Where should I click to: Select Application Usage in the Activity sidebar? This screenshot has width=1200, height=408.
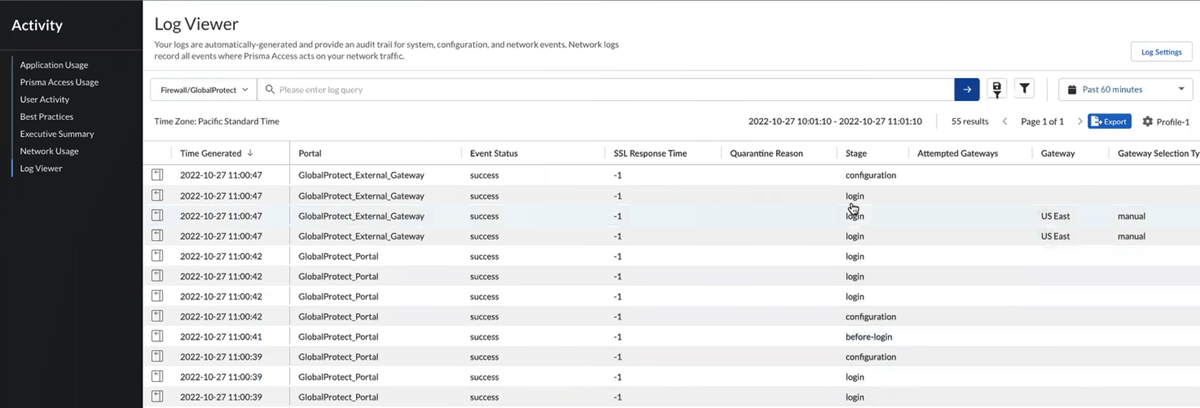[x=54, y=65]
